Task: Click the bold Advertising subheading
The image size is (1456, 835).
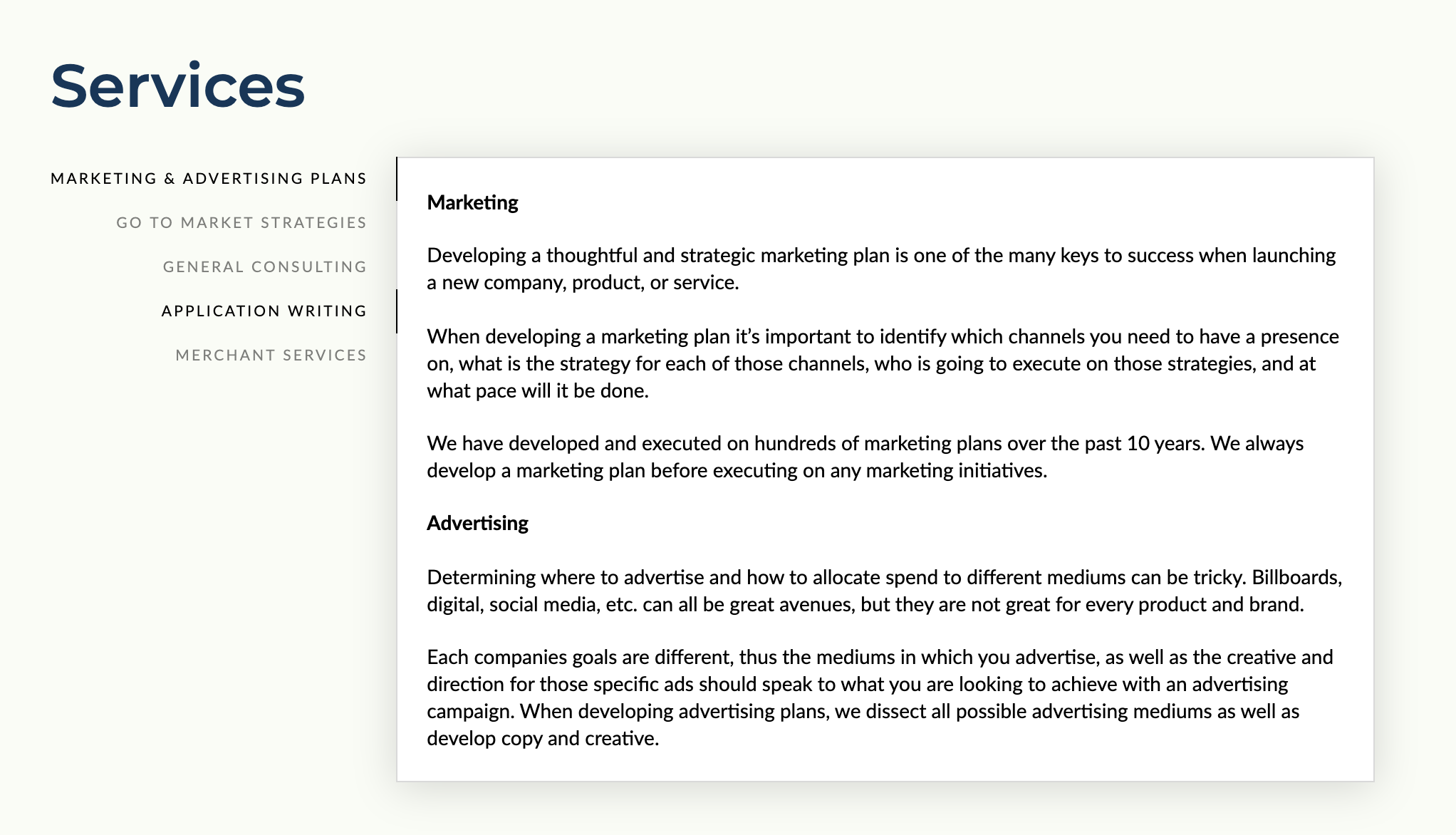Action: [x=477, y=524]
